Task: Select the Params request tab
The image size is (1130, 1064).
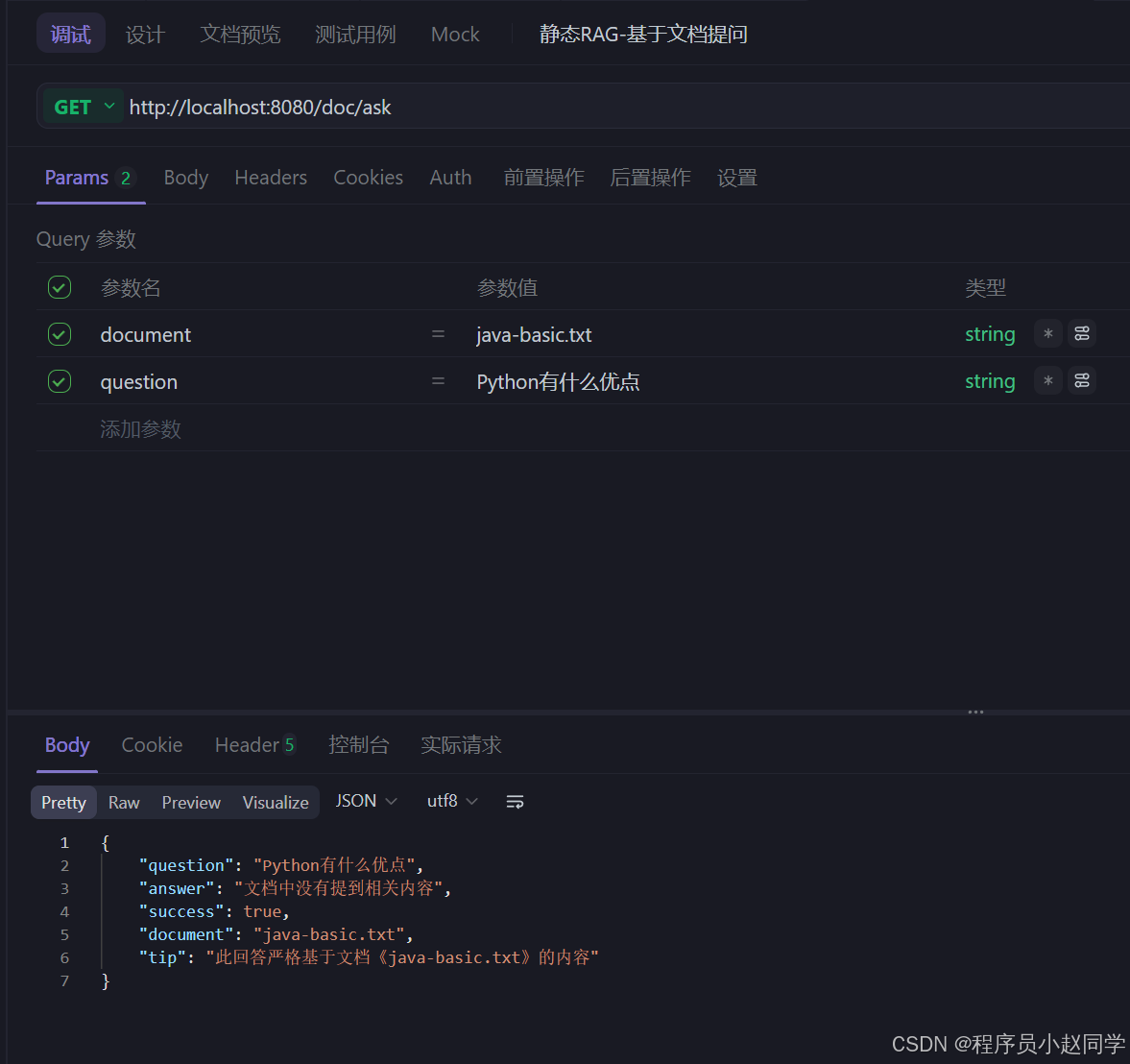Action: pos(90,178)
